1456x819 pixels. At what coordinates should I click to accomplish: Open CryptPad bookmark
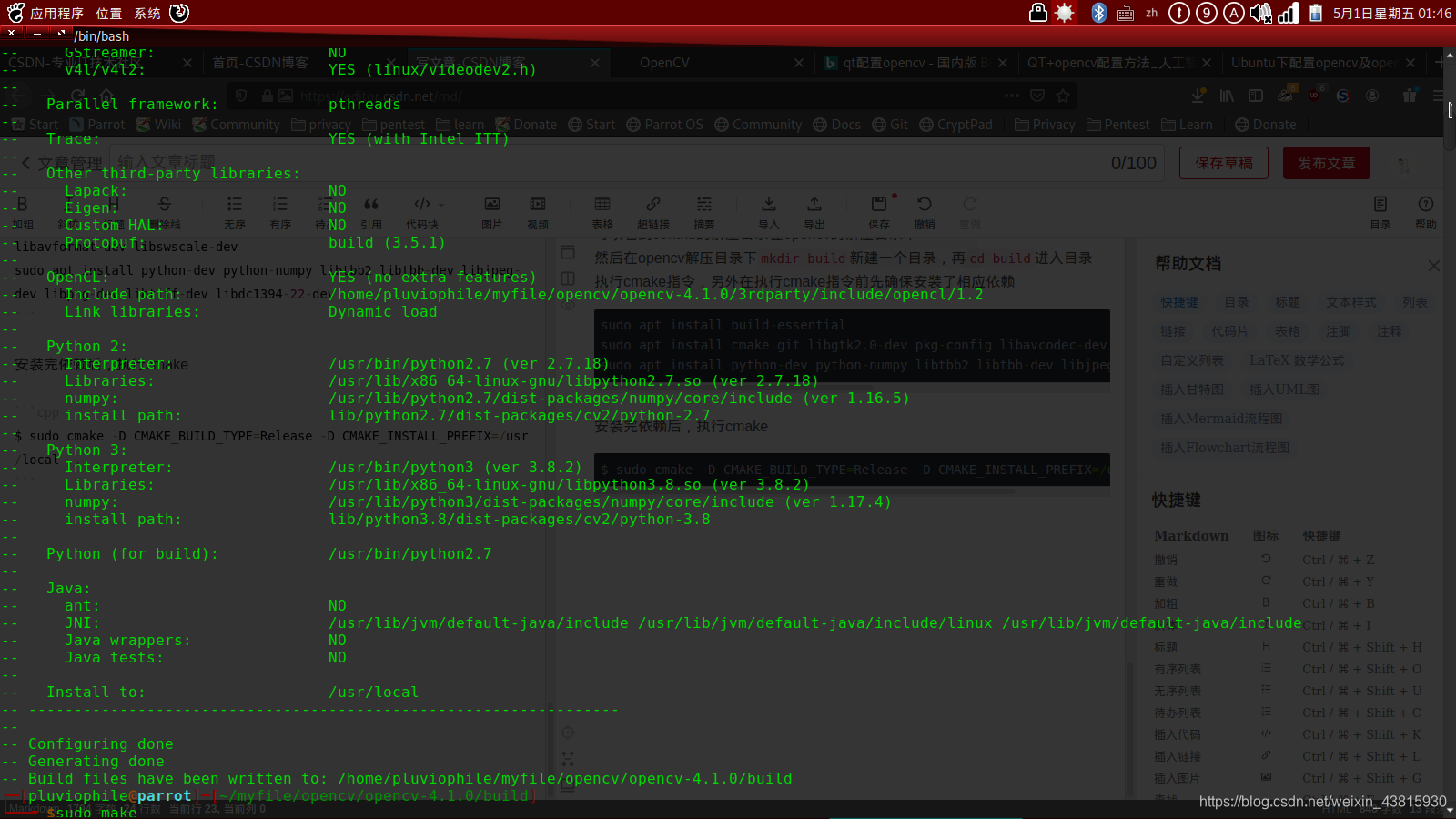click(x=956, y=125)
